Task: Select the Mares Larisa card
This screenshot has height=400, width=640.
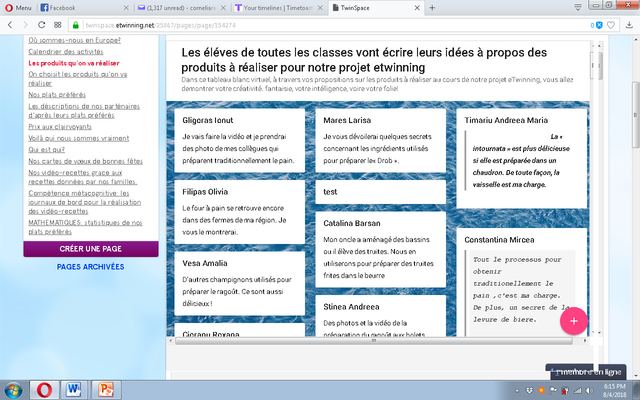Action: coord(380,140)
